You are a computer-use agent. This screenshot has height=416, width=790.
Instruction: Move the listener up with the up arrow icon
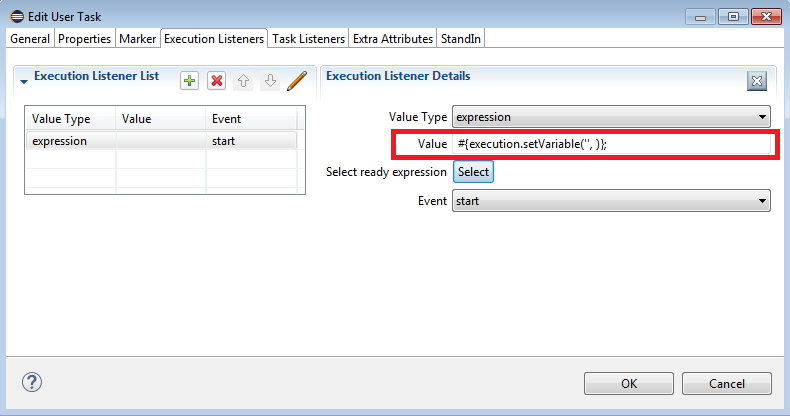(x=243, y=81)
